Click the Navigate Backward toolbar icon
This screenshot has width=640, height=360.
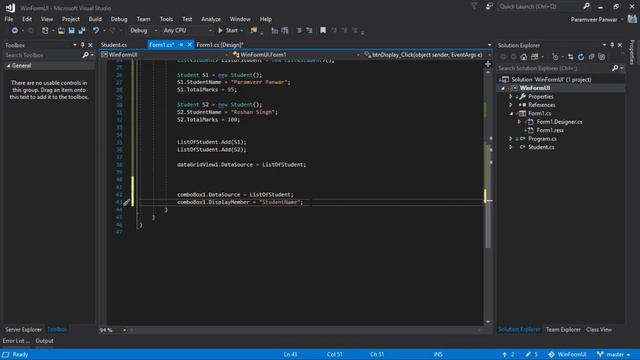(x=14, y=31)
